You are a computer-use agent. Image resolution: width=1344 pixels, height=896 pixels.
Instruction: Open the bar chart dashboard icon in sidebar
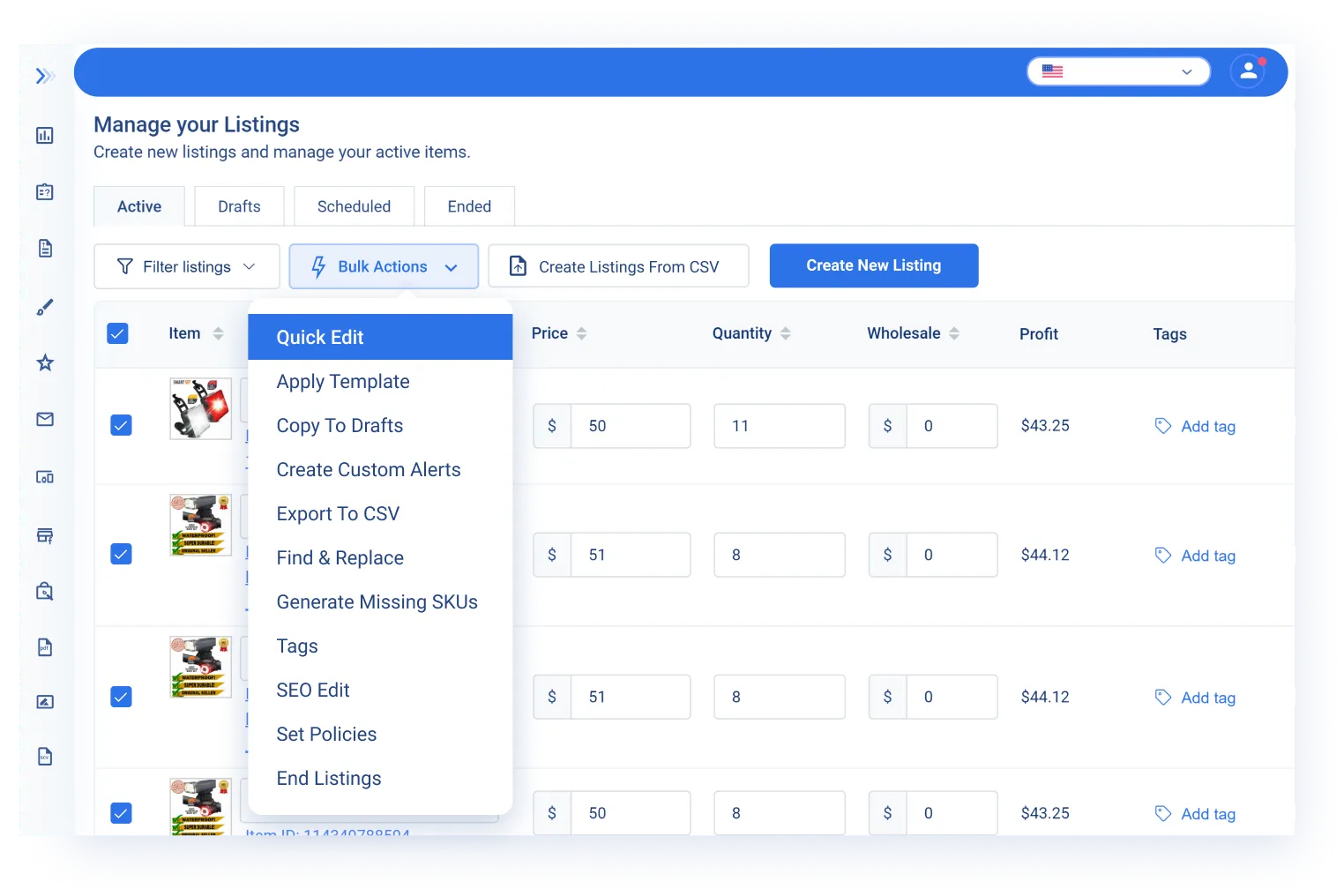pyautogui.click(x=45, y=135)
